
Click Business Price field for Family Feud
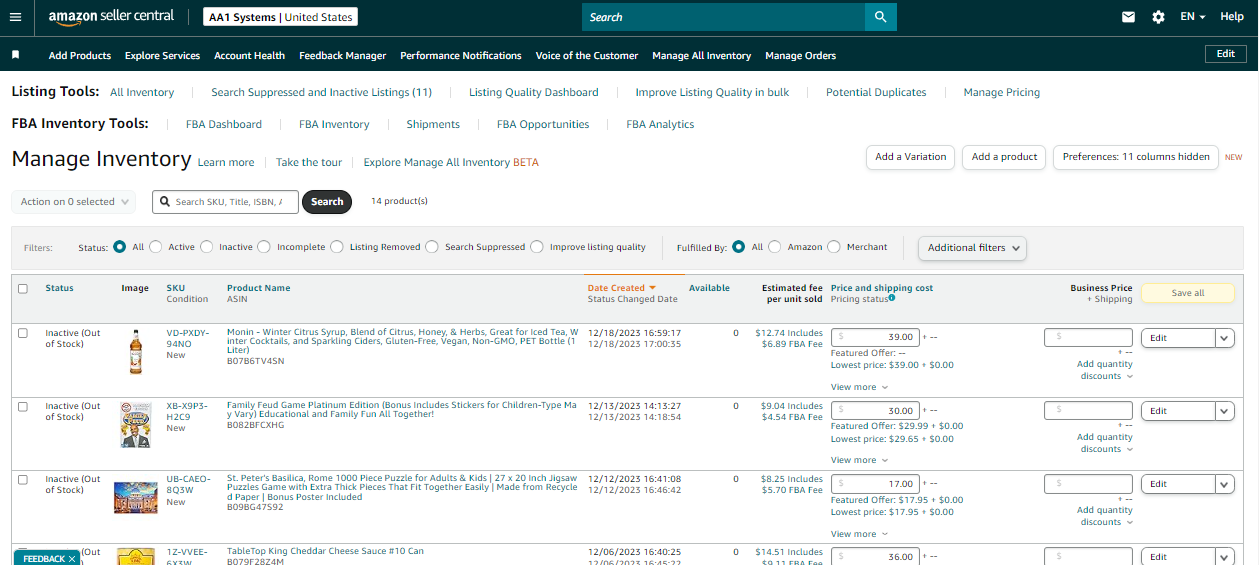pyautogui.click(x=1088, y=411)
